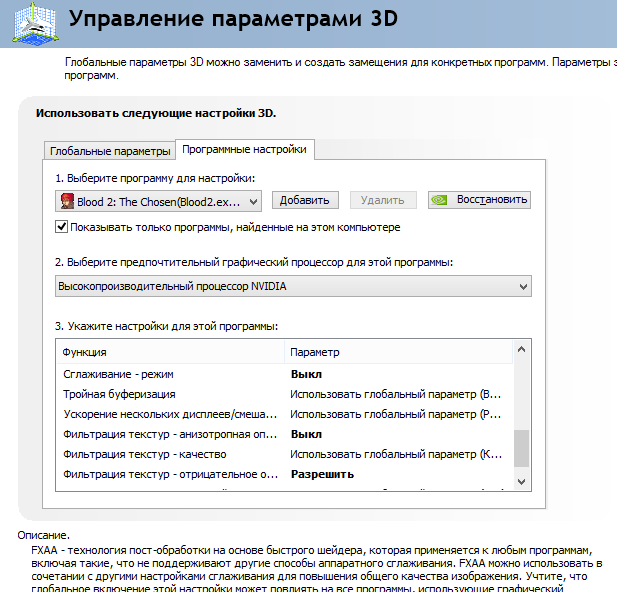Click the settings list scroll up arrow

[x=521, y=350]
